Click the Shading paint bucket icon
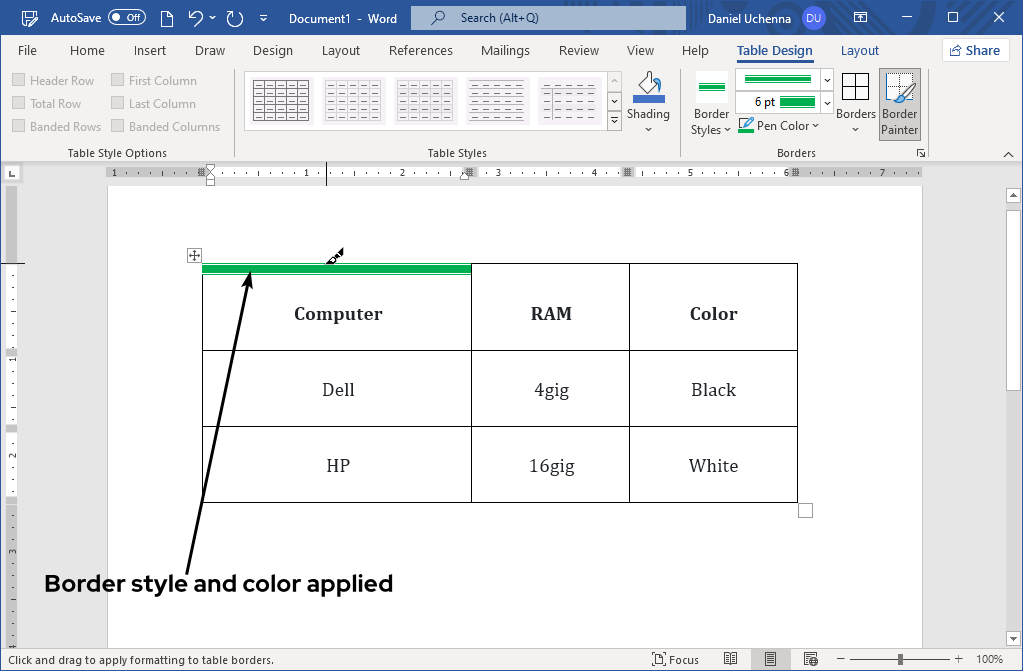Screen dimensions: 1023x671 tap(648, 88)
